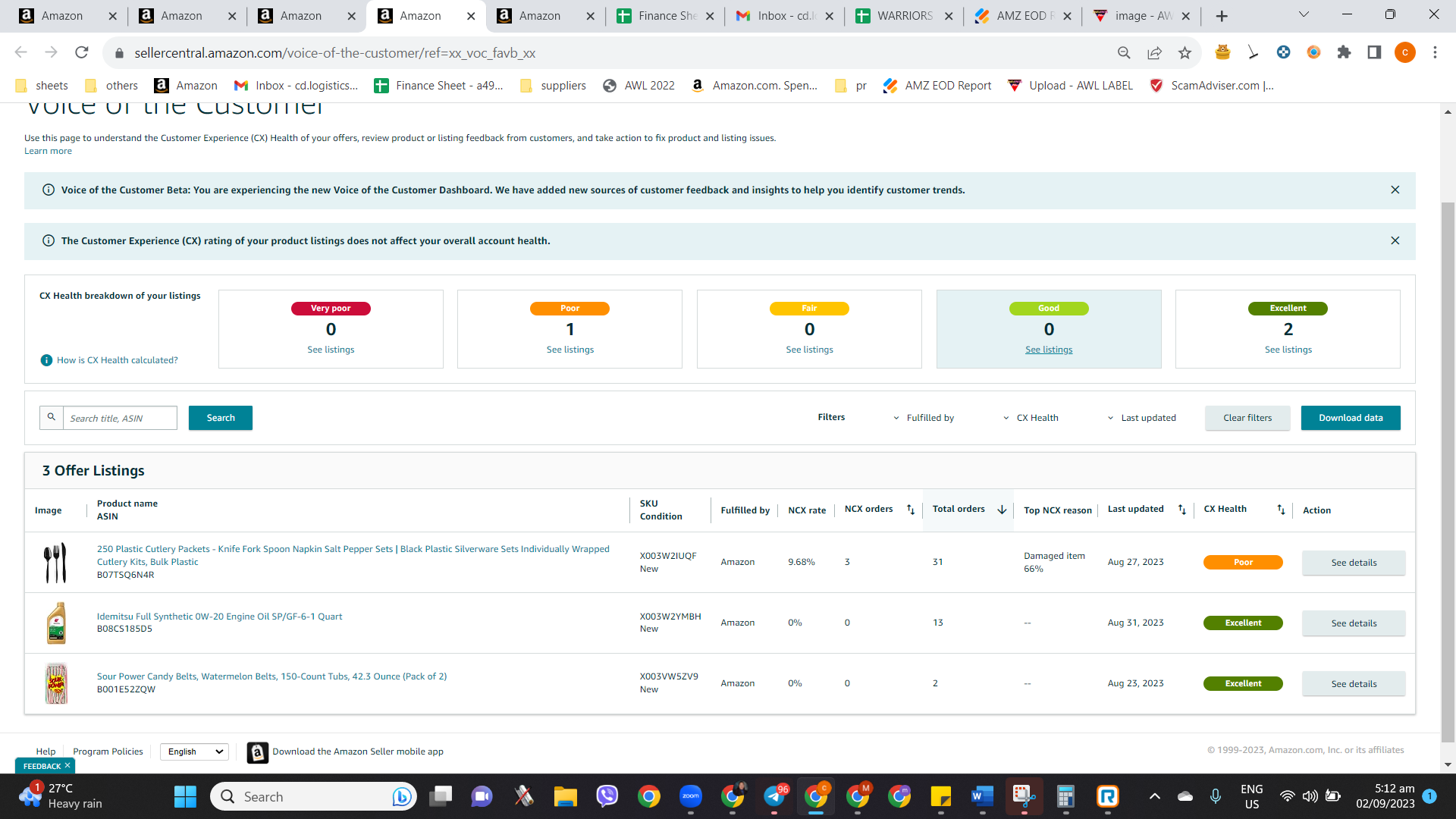Expand the Last updated filter dropdown
Image resolution: width=1456 pixels, height=819 pixels.
point(1141,418)
